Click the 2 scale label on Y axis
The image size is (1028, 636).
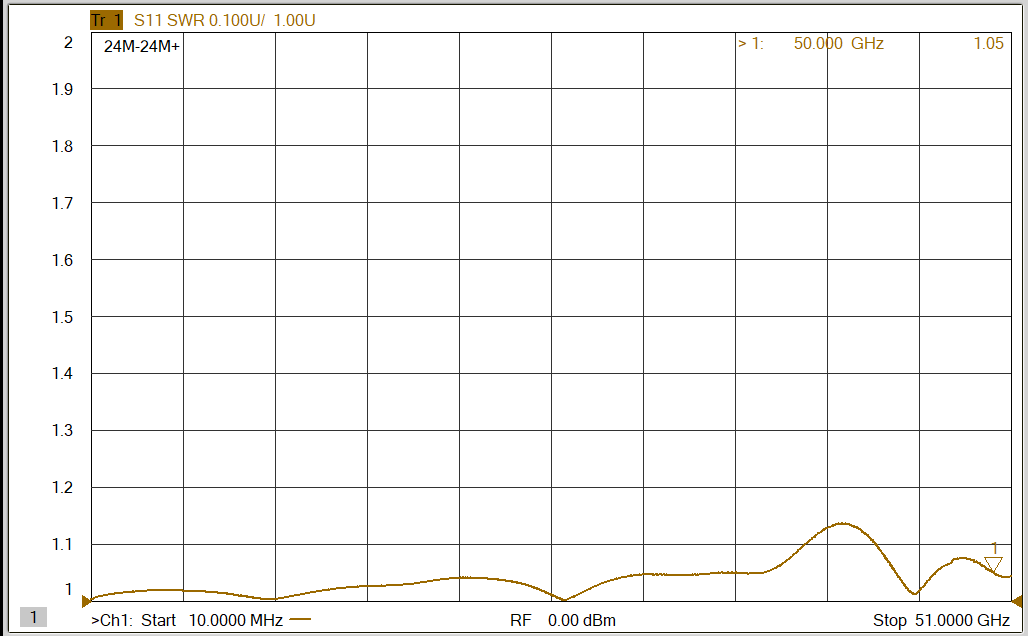click(x=68, y=43)
